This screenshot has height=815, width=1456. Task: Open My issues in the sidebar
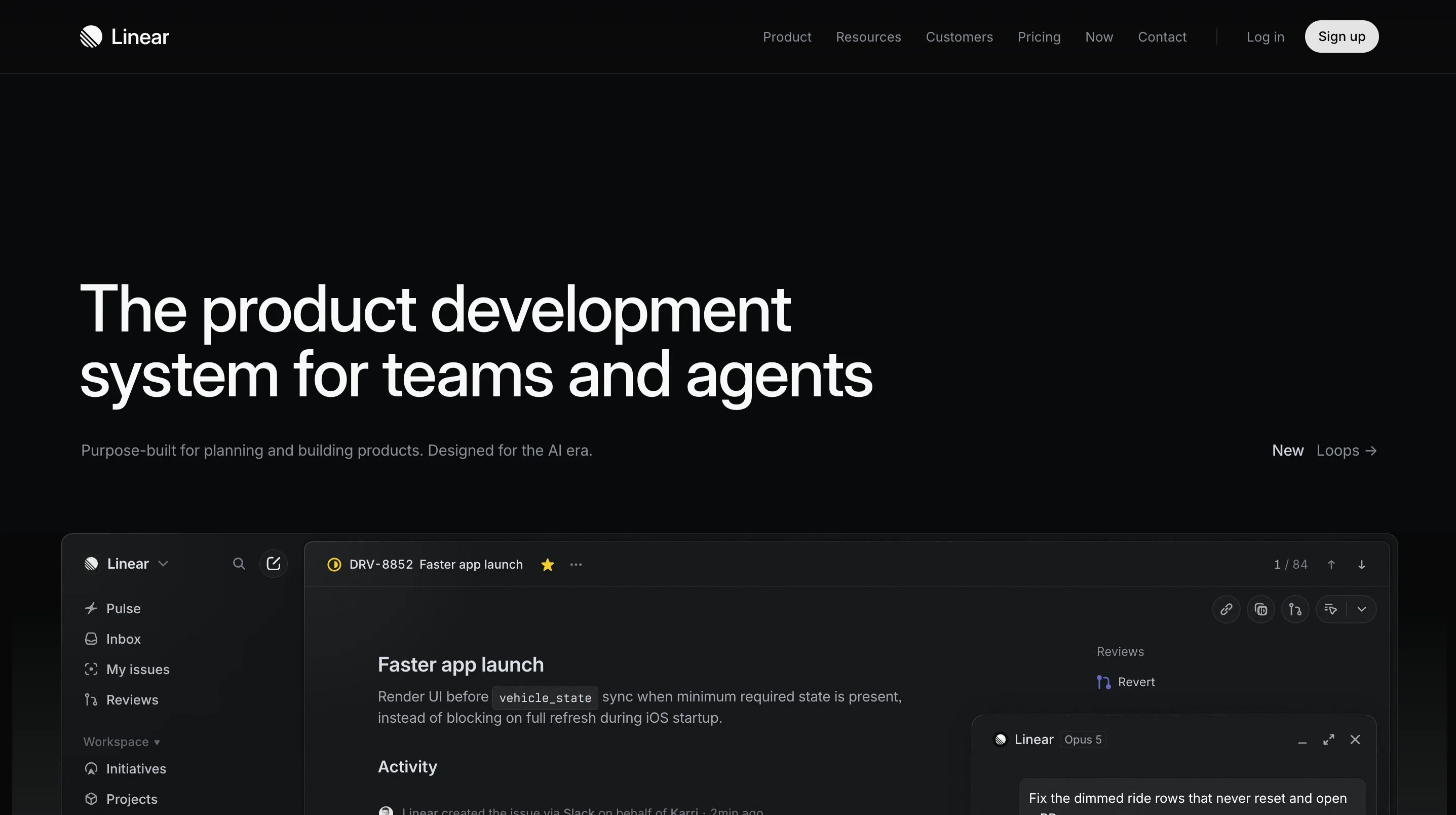[x=138, y=670]
